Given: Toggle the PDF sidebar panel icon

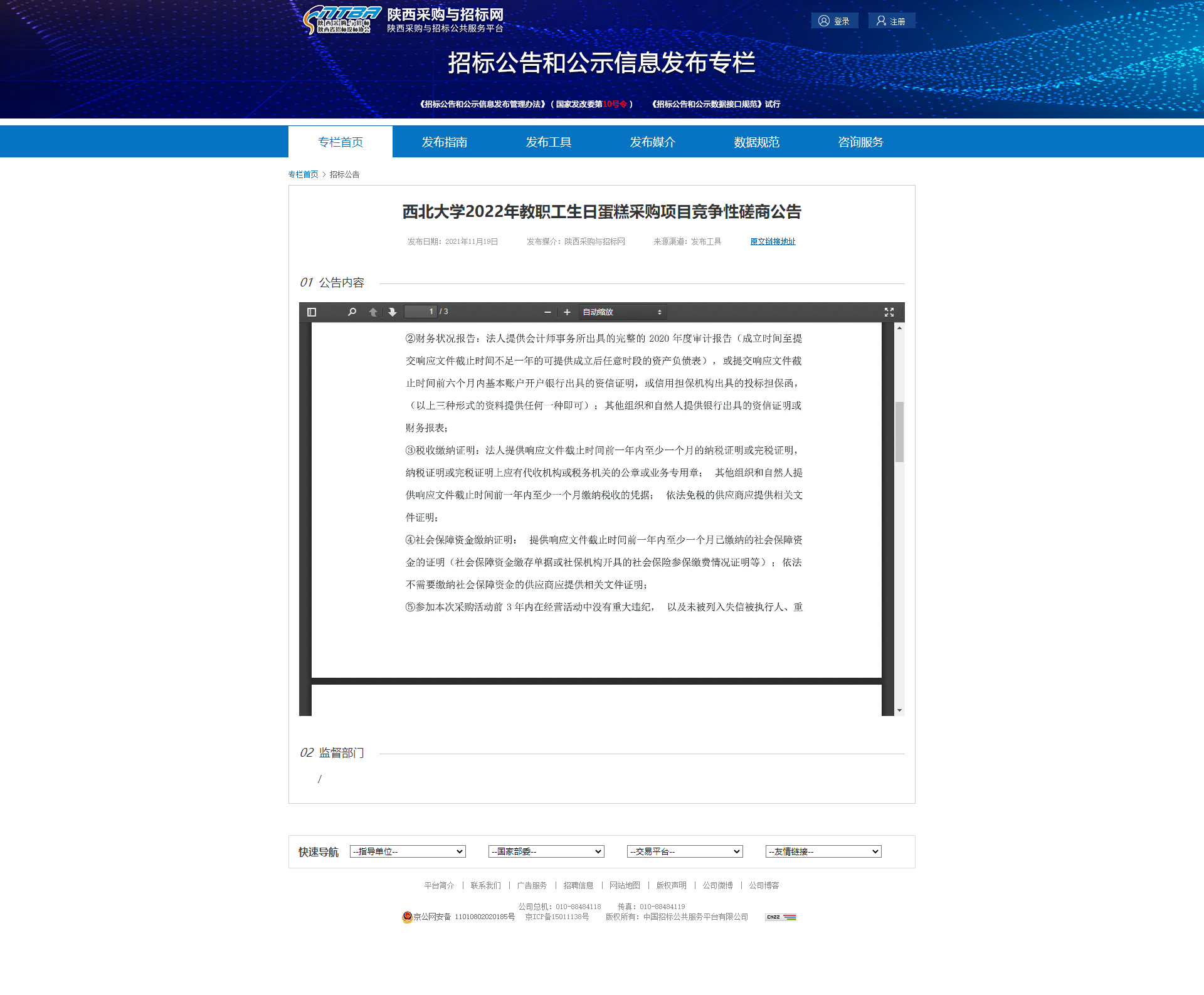Looking at the screenshot, I should (x=312, y=312).
